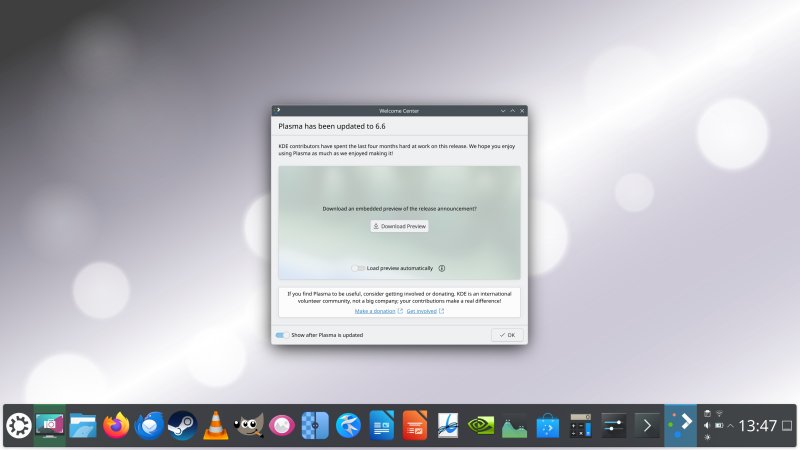The height and width of the screenshot is (450, 800).
Task: Launch Konsole terminal
Action: [646, 426]
